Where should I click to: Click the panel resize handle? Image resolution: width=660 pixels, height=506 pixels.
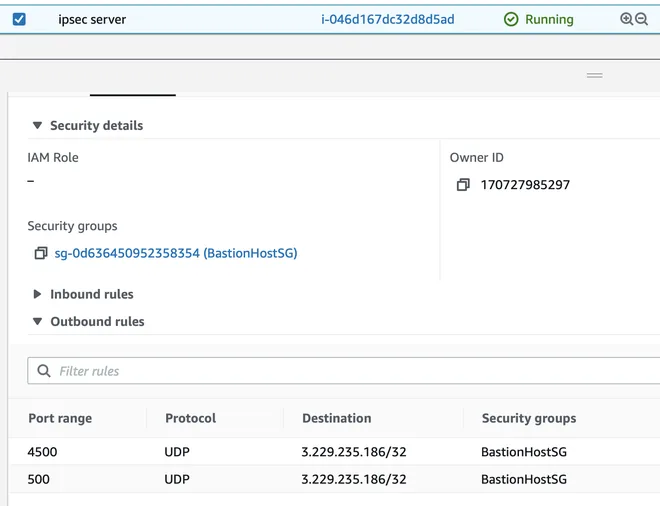pyautogui.click(x=594, y=75)
